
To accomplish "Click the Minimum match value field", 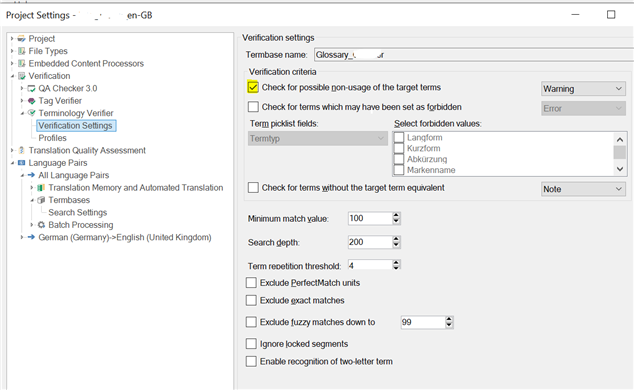I will [x=370, y=218].
